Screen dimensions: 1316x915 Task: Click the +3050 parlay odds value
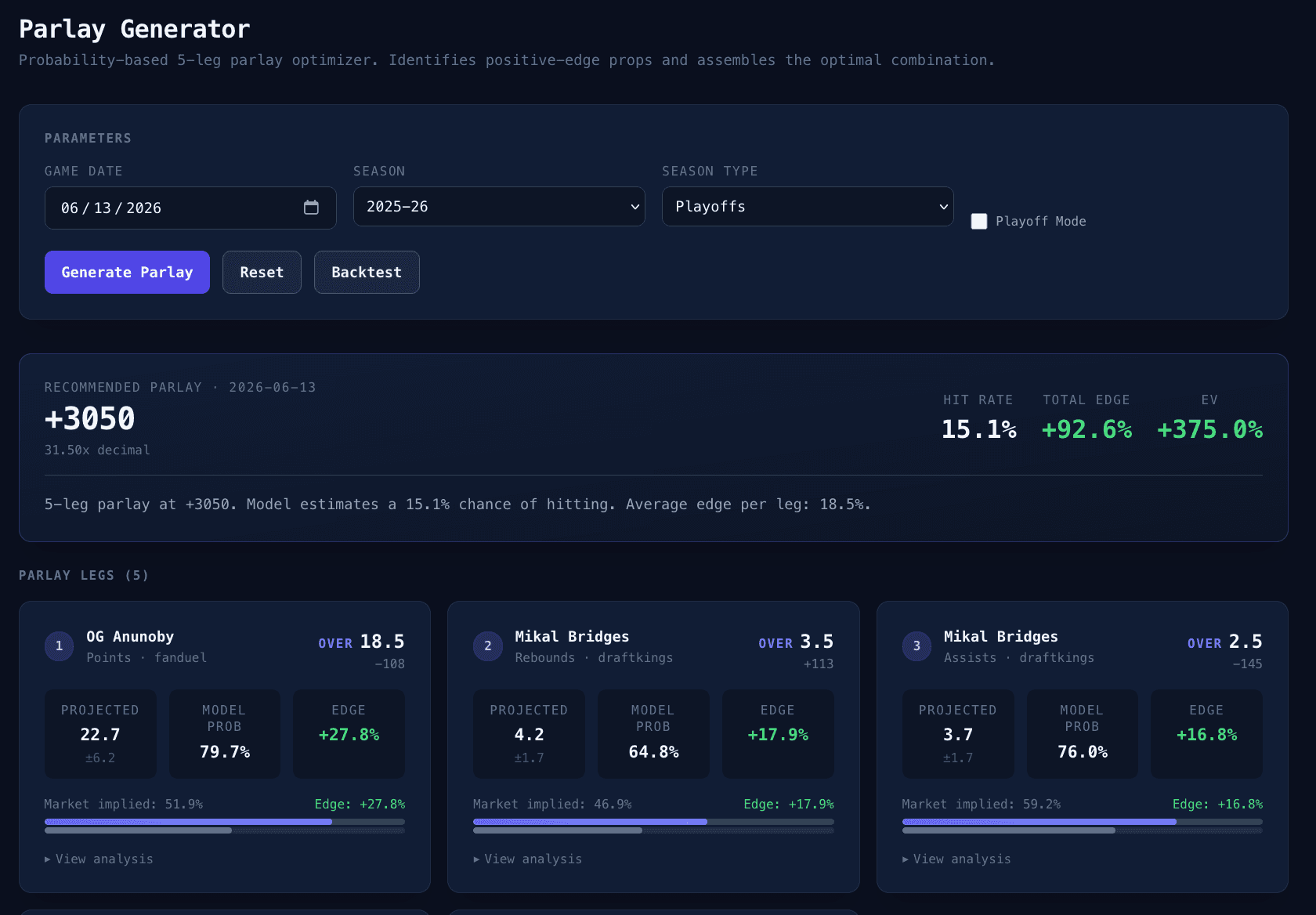(90, 419)
